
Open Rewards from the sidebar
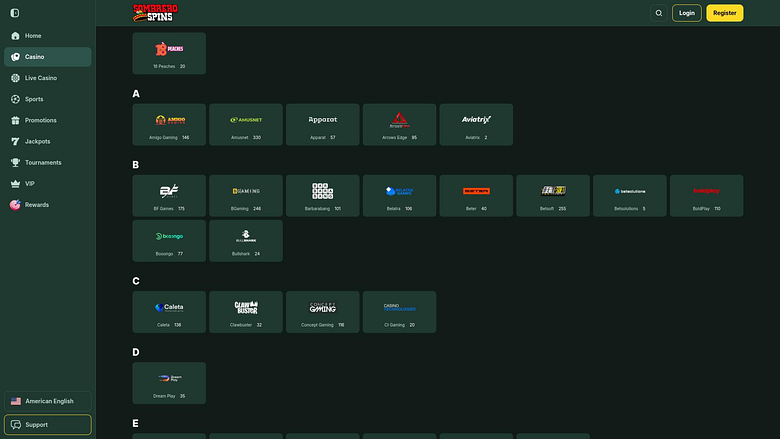(x=48, y=205)
